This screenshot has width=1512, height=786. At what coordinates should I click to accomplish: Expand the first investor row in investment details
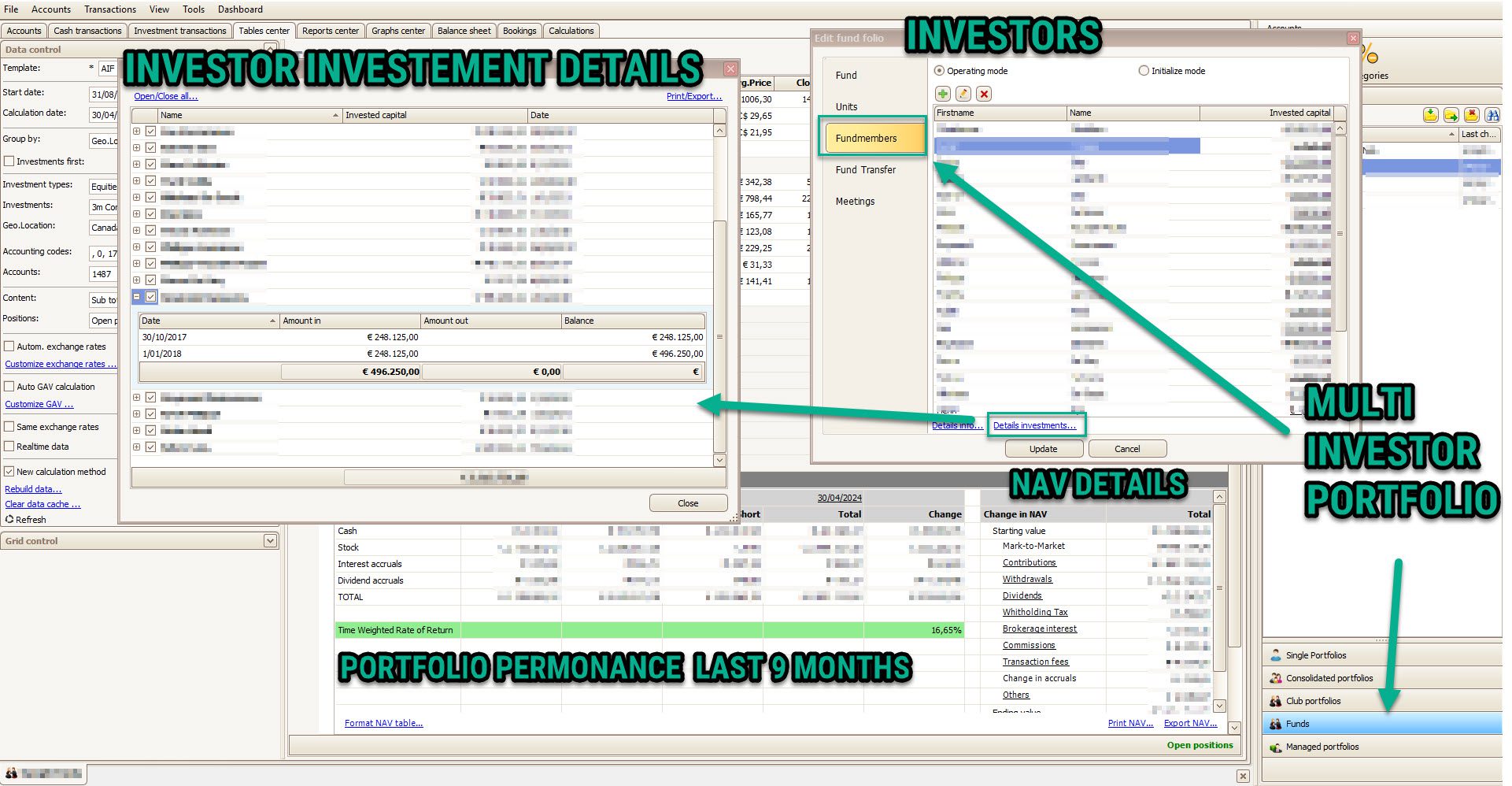pos(136,131)
